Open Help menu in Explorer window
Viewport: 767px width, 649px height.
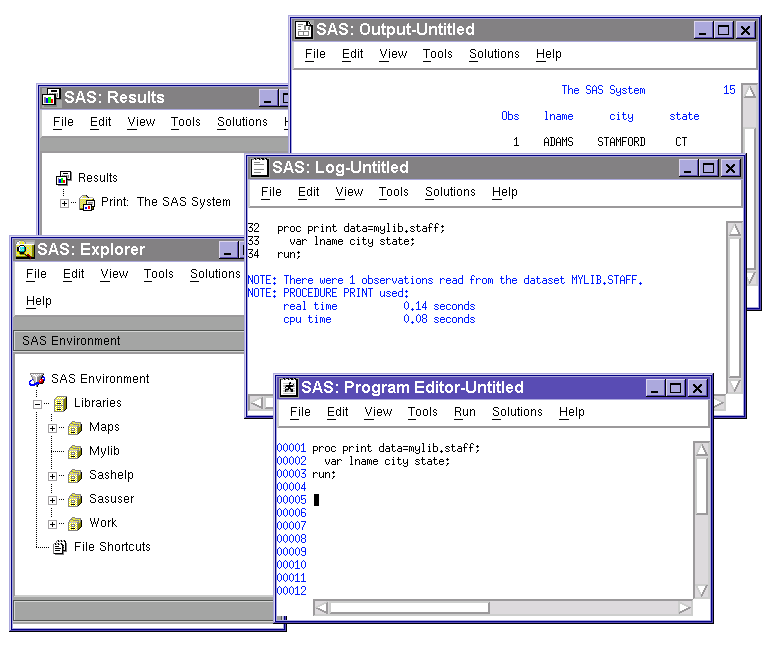[x=39, y=301]
